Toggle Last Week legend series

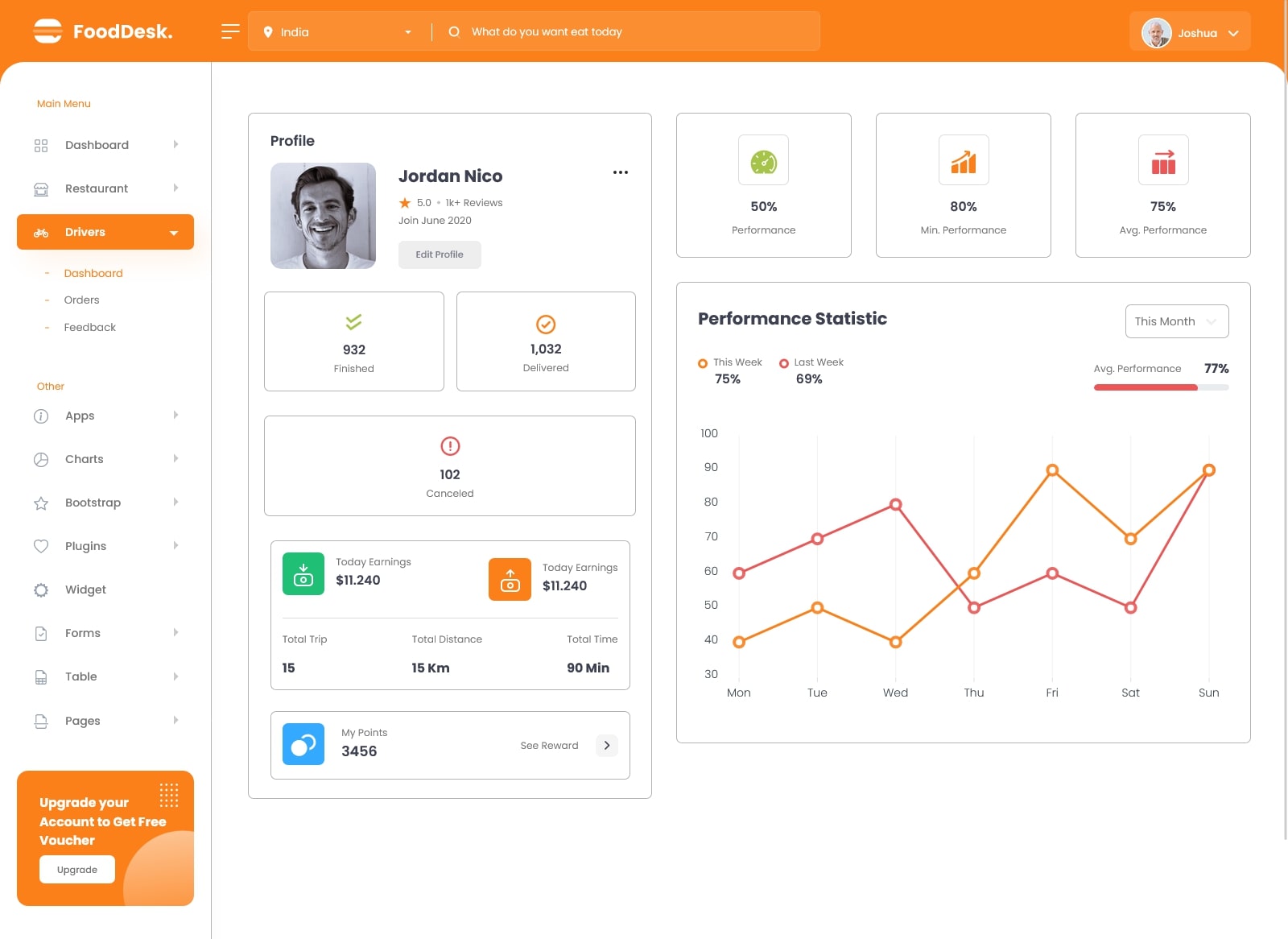pyautogui.click(x=811, y=362)
